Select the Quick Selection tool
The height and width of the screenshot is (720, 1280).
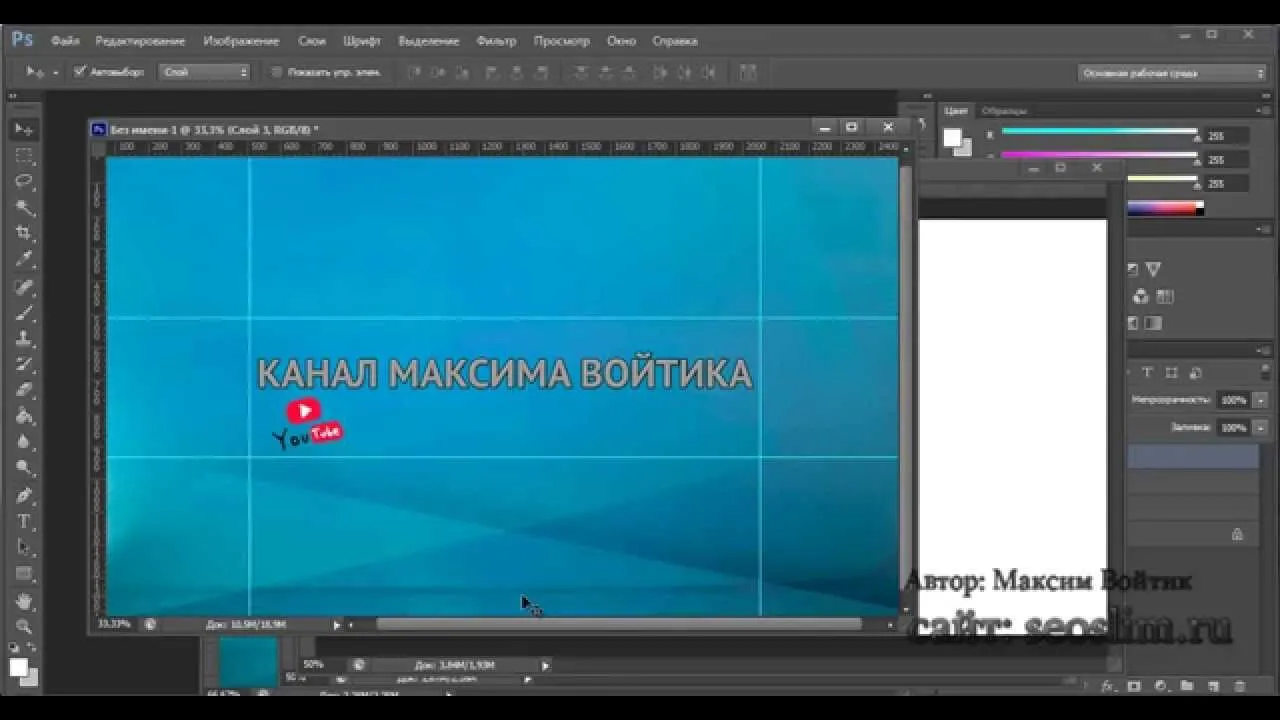pyautogui.click(x=24, y=207)
